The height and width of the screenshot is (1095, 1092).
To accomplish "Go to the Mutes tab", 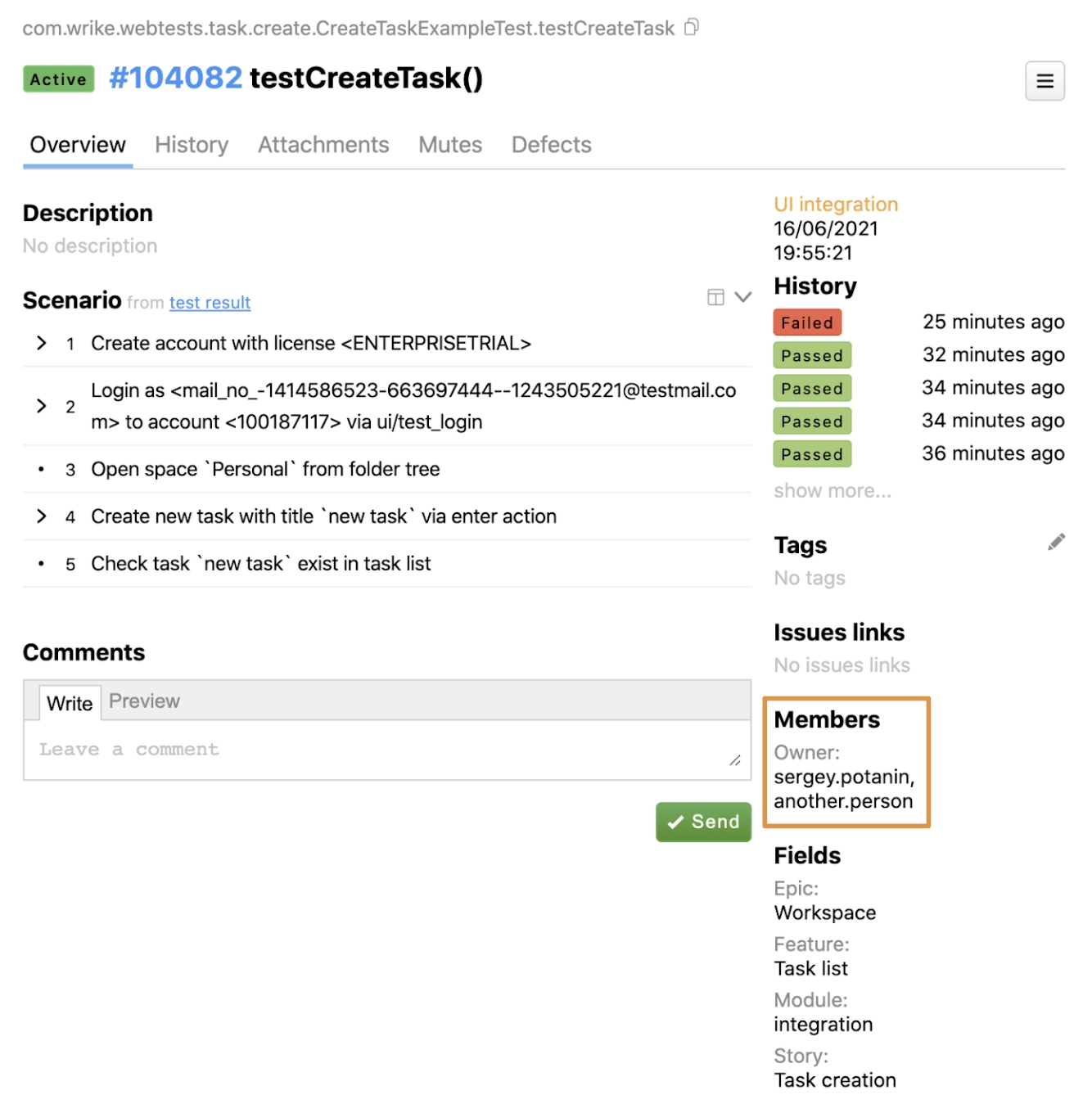I will [x=450, y=145].
